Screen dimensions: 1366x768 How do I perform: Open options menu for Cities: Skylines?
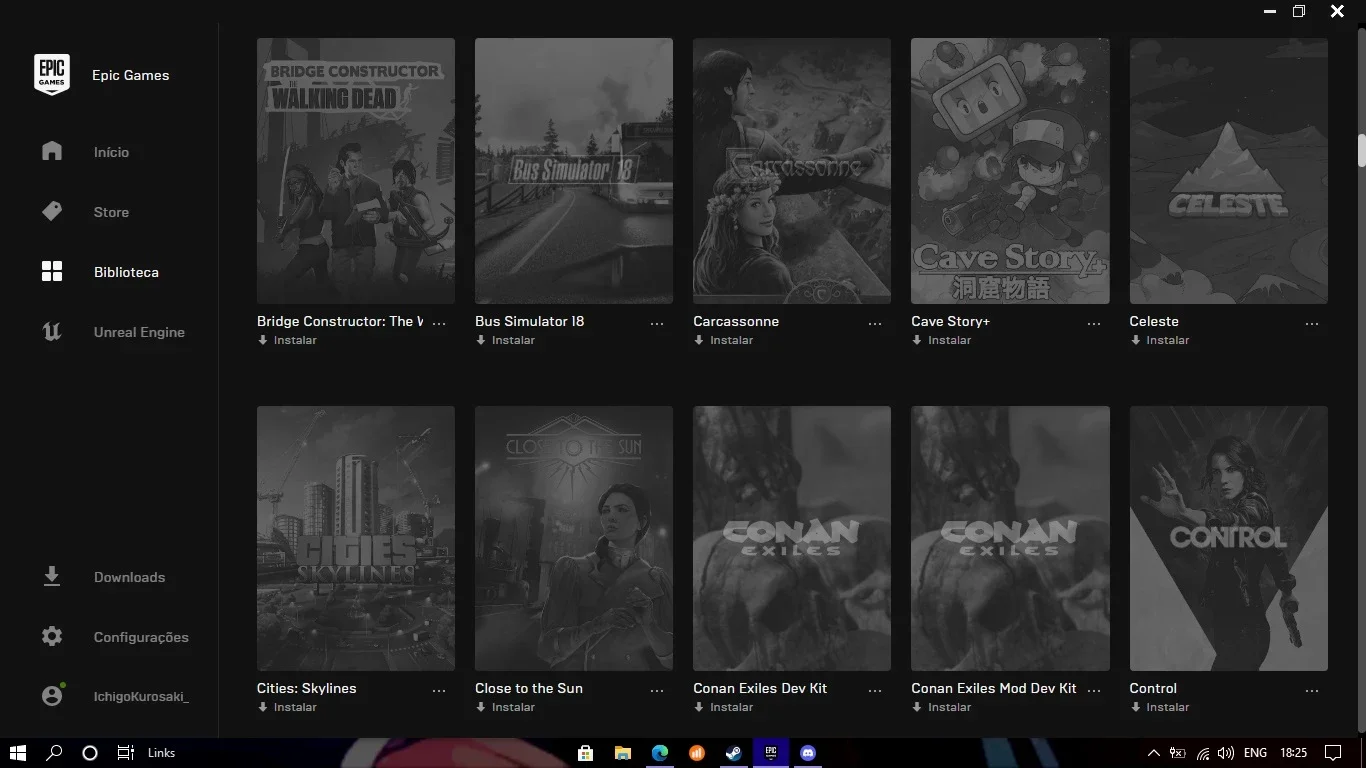coord(439,691)
